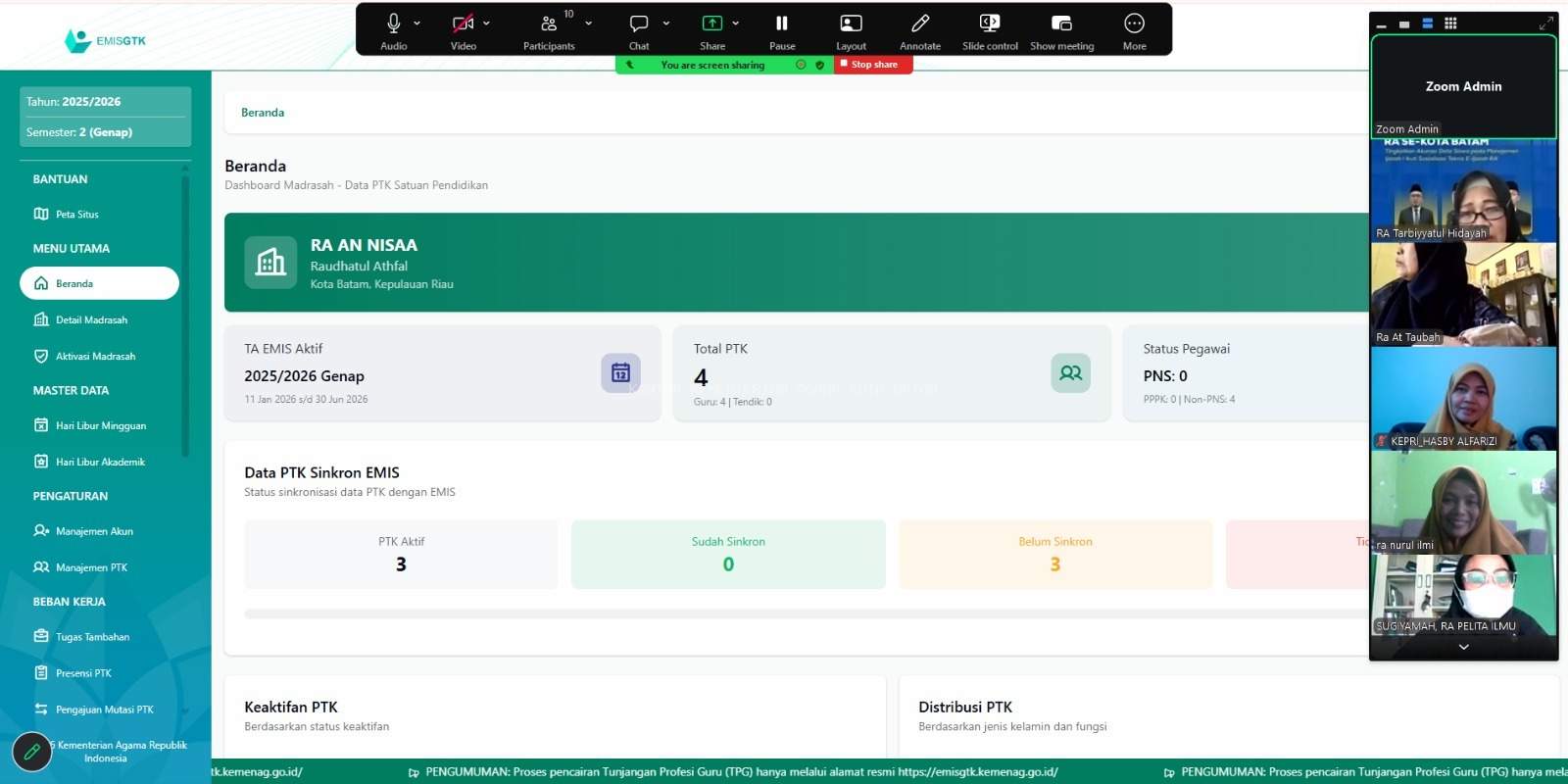The image size is (1568, 784).
Task: Click the horizontal scrollbar under PTK Sinkron cards
Action: (x=804, y=614)
